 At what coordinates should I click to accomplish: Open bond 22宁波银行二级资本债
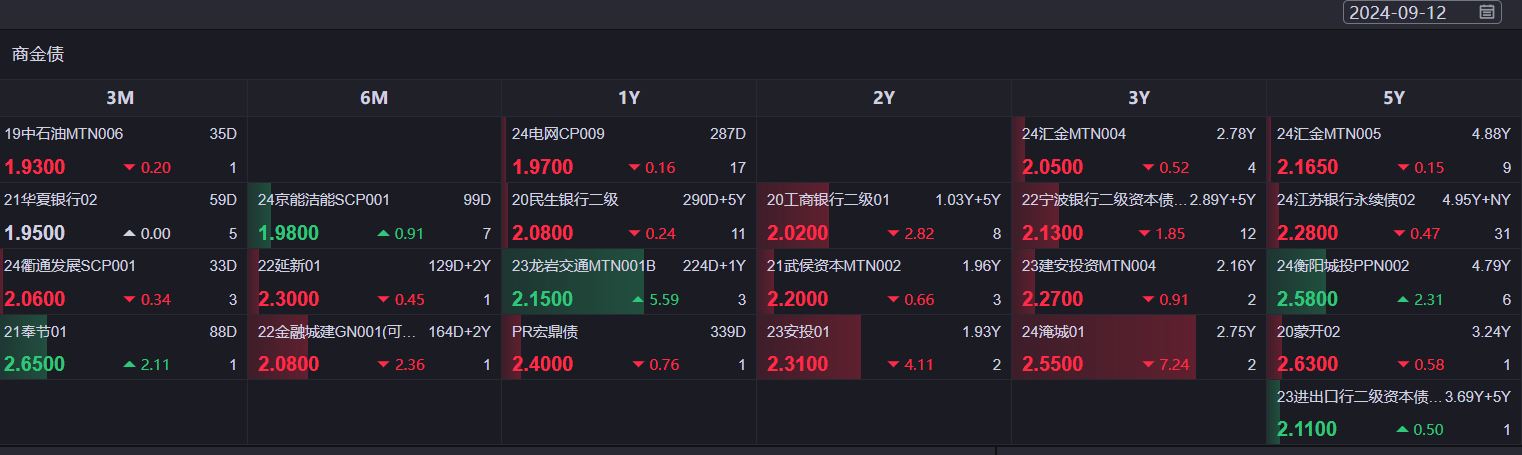pyautogui.click(x=1103, y=200)
